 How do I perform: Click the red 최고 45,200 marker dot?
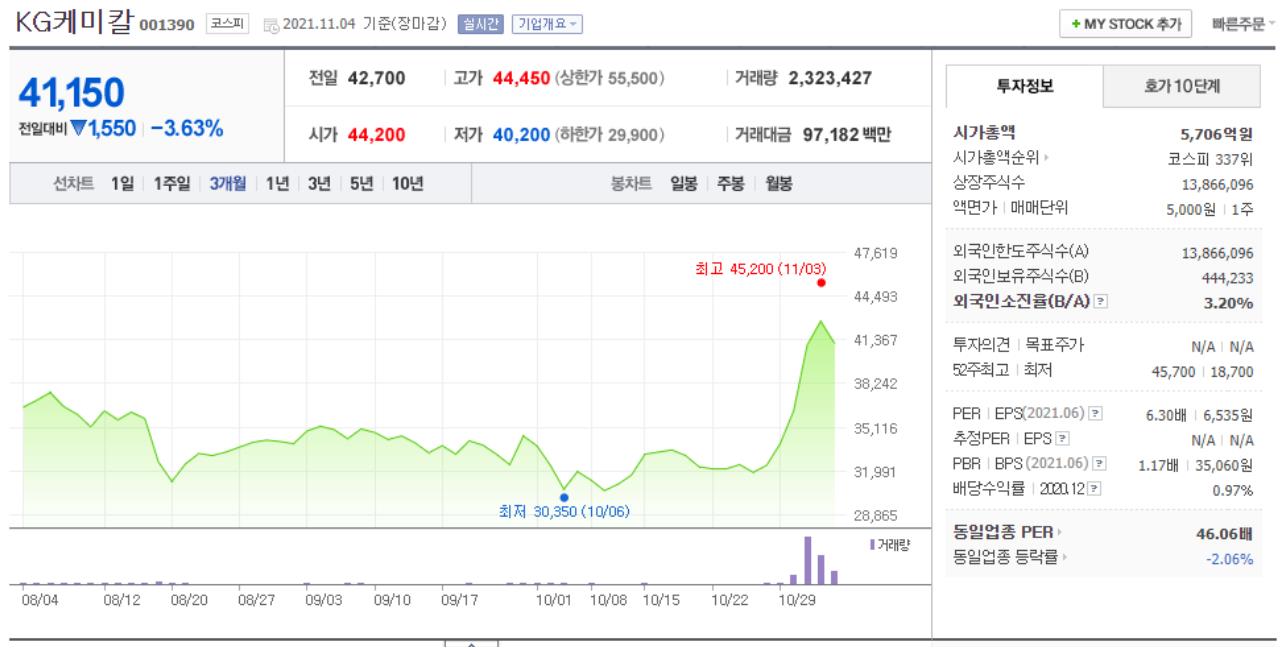tap(821, 283)
